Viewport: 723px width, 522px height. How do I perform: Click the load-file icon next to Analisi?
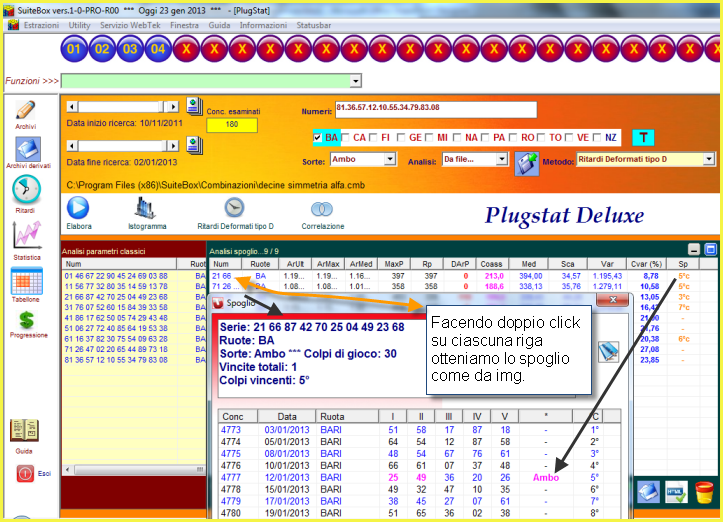[x=526, y=164]
